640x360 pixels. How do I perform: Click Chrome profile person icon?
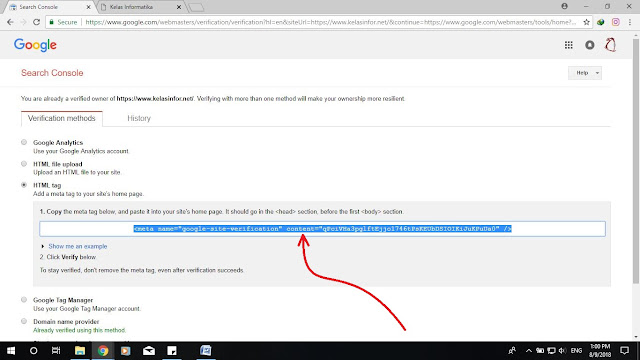pos(564,6)
